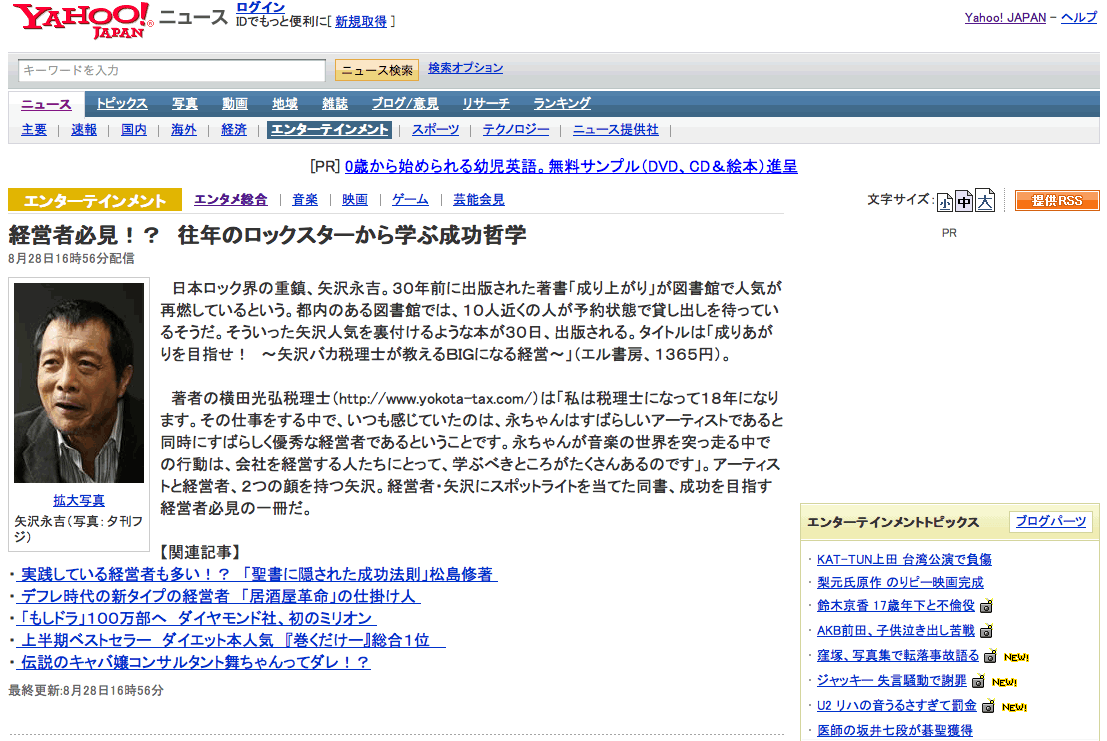Select the 主要 category
Viewport: 1107px width, 741px height.
[34, 130]
